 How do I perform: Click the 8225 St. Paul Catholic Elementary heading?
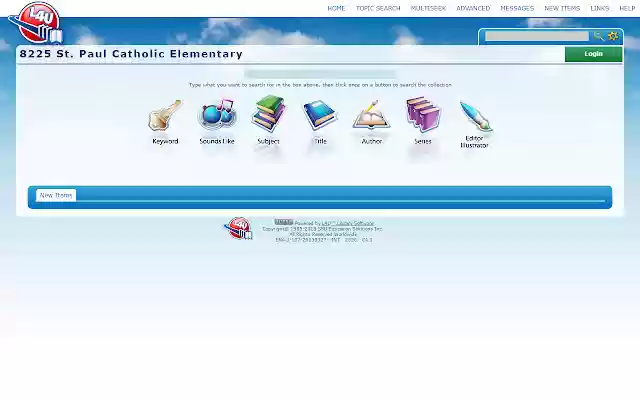click(131, 54)
